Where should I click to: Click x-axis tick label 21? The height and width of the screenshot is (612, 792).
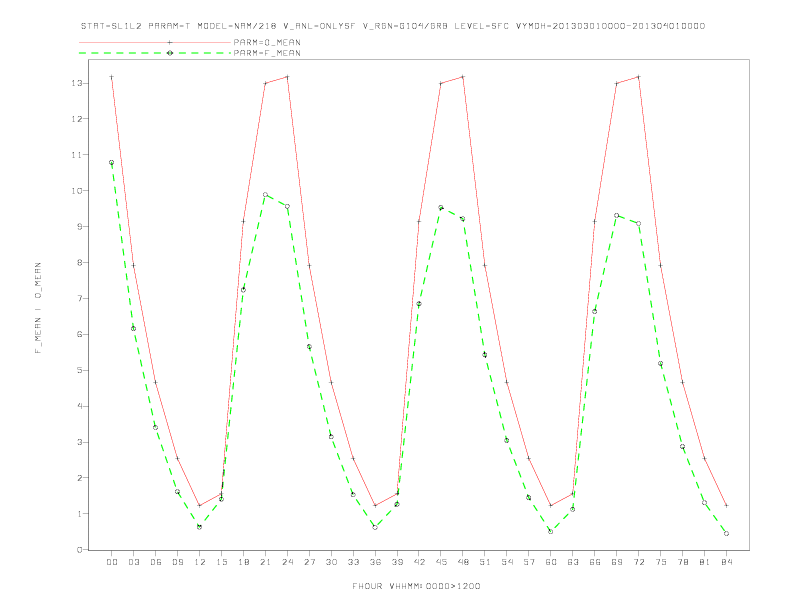[265, 562]
